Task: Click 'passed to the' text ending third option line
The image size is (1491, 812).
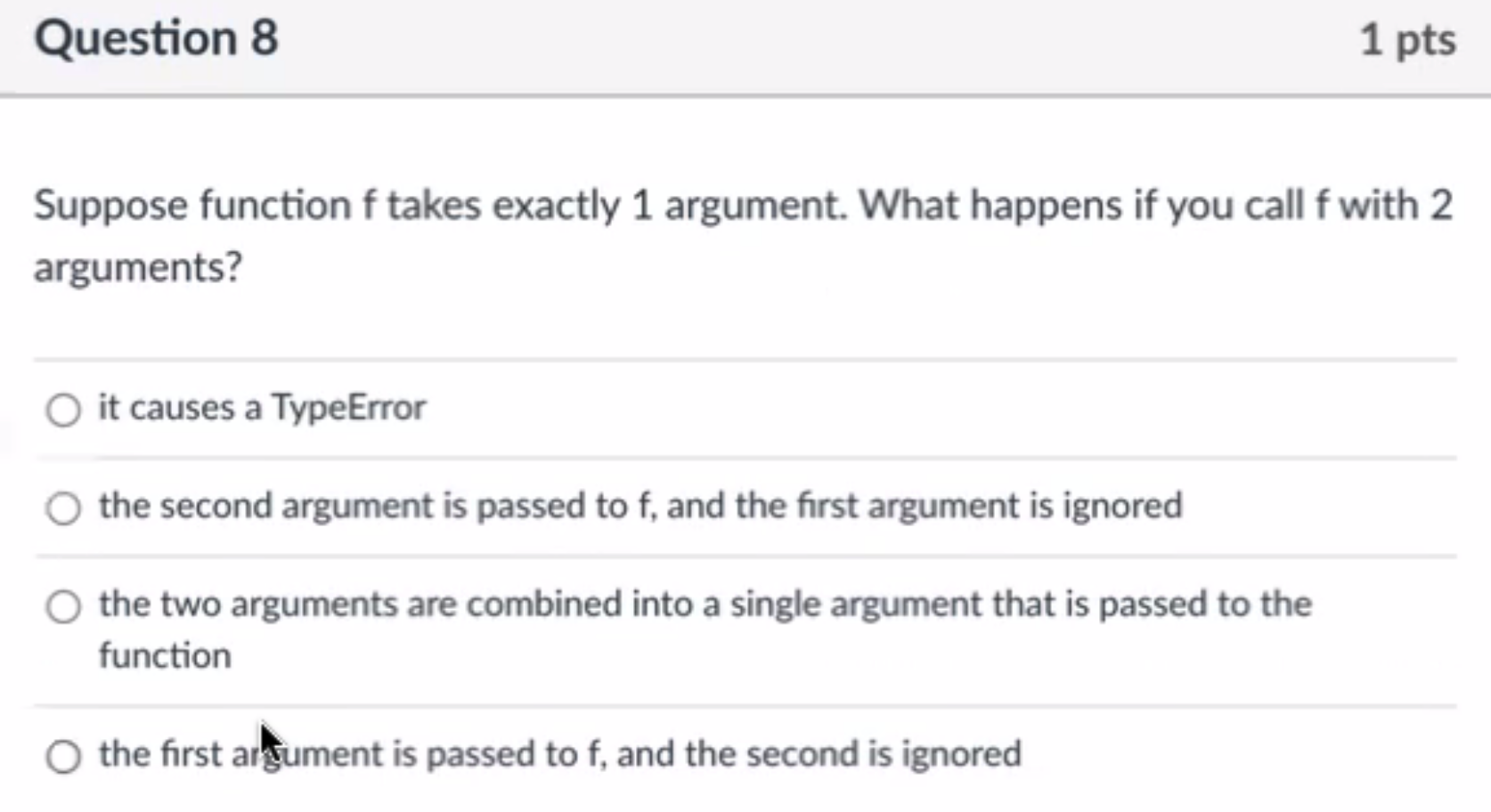Action: pos(1205,604)
